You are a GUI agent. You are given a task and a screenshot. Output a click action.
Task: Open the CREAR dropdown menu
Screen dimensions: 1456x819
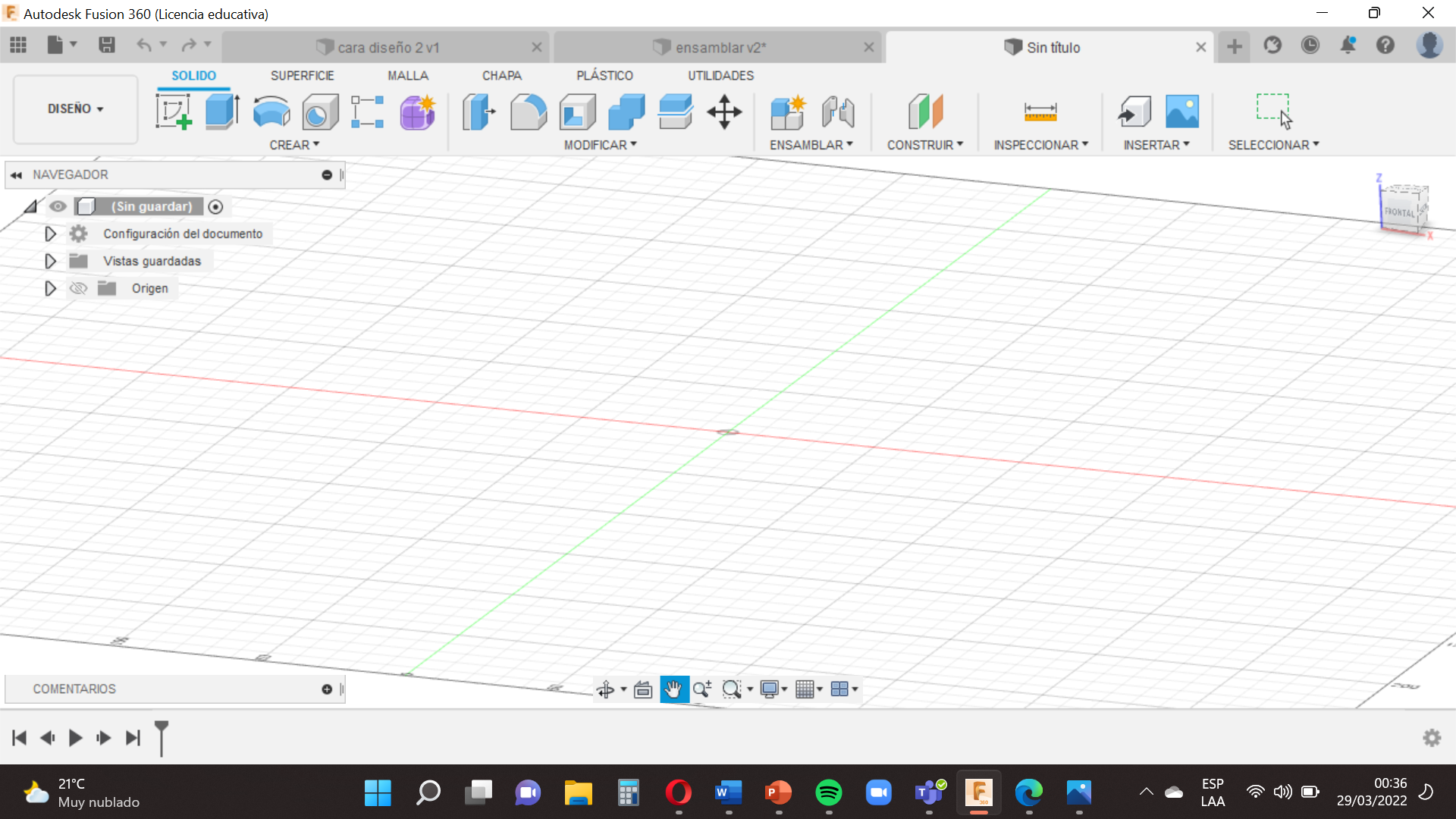[295, 145]
